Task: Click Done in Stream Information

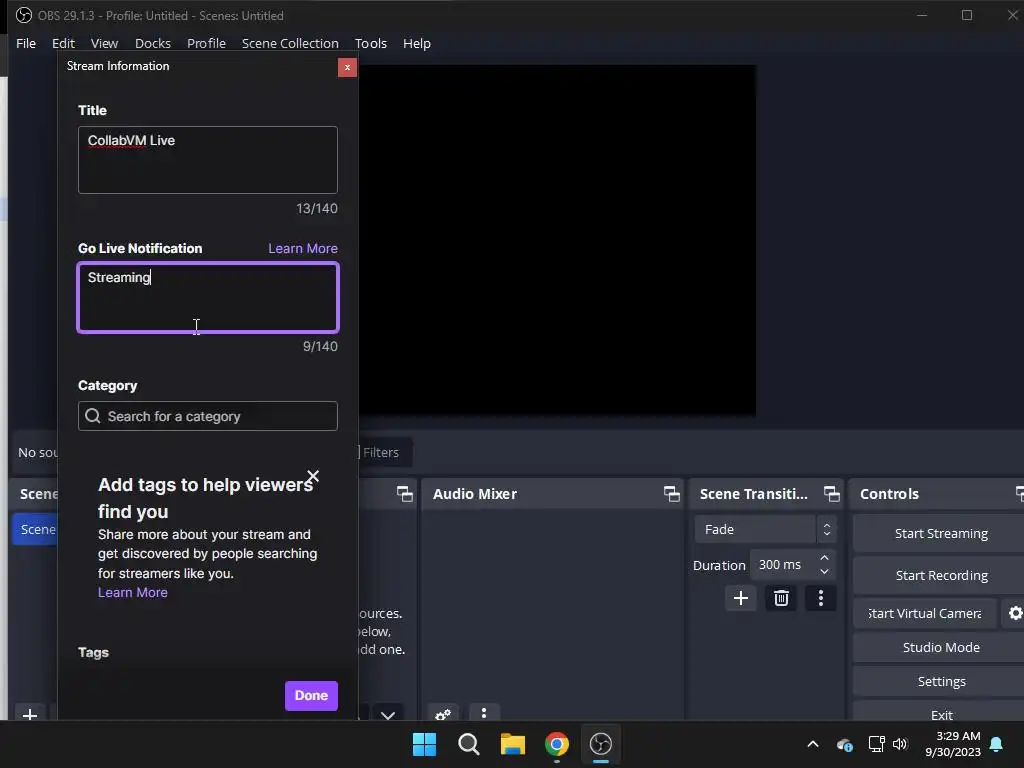Action: click(311, 696)
